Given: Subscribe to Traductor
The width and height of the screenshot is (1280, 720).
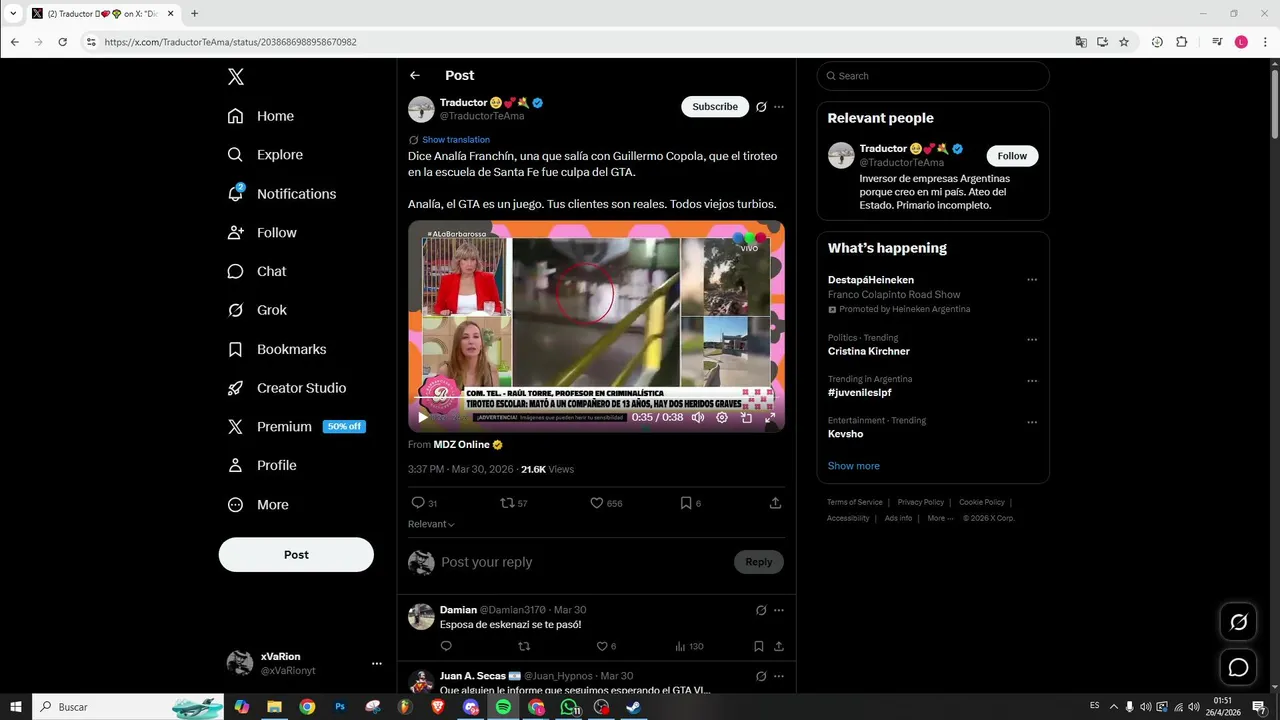Looking at the screenshot, I should (715, 107).
